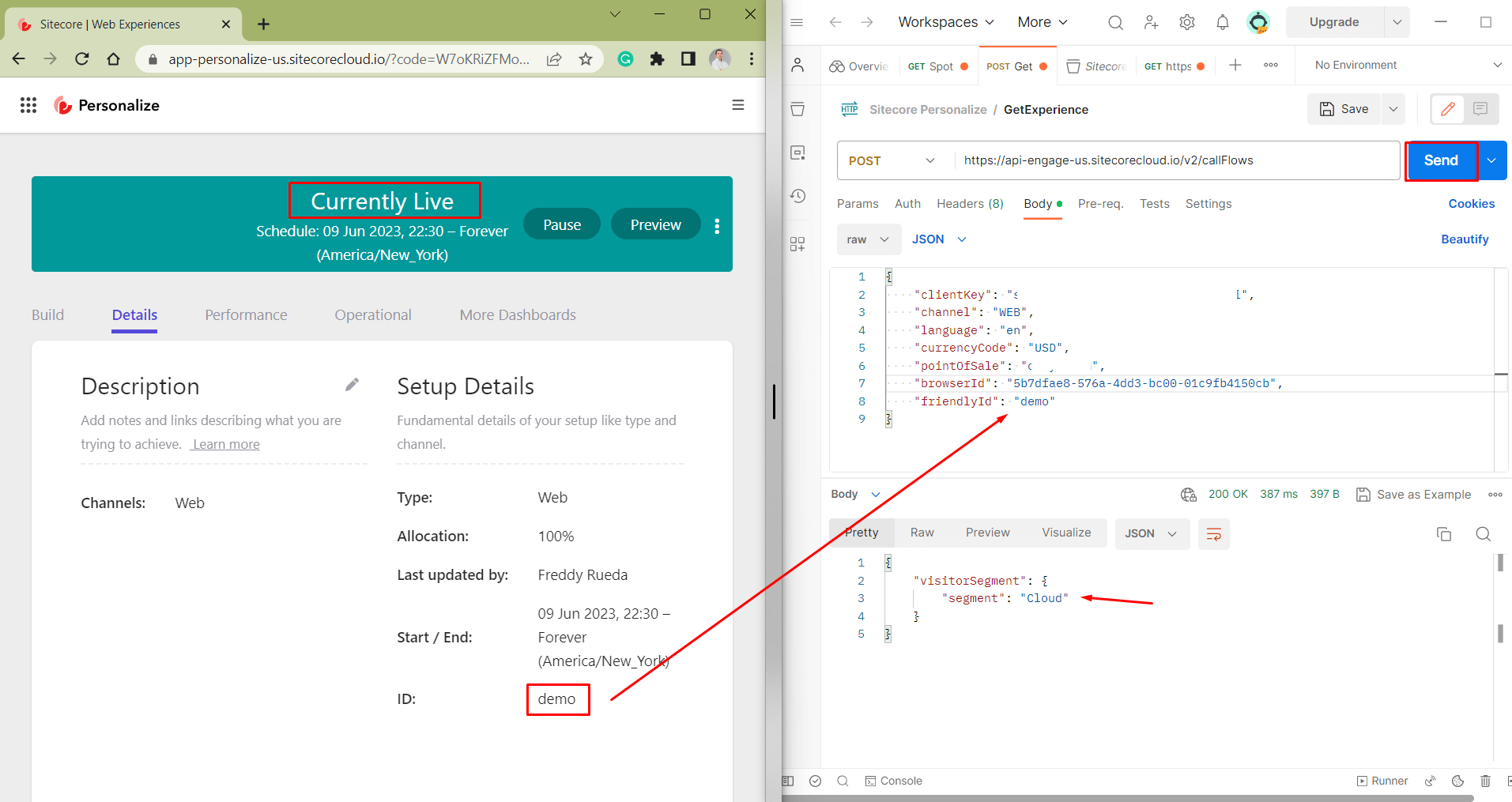The width and height of the screenshot is (1512, 802).
Task: Click the Pause experience button
Action: tap(561, 225)
